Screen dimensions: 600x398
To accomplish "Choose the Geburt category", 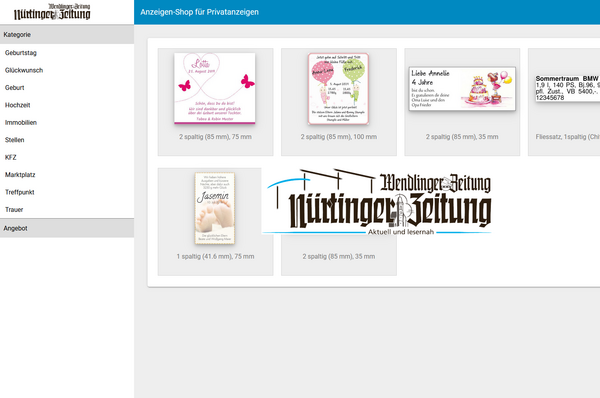I will [x=15, y=88].
